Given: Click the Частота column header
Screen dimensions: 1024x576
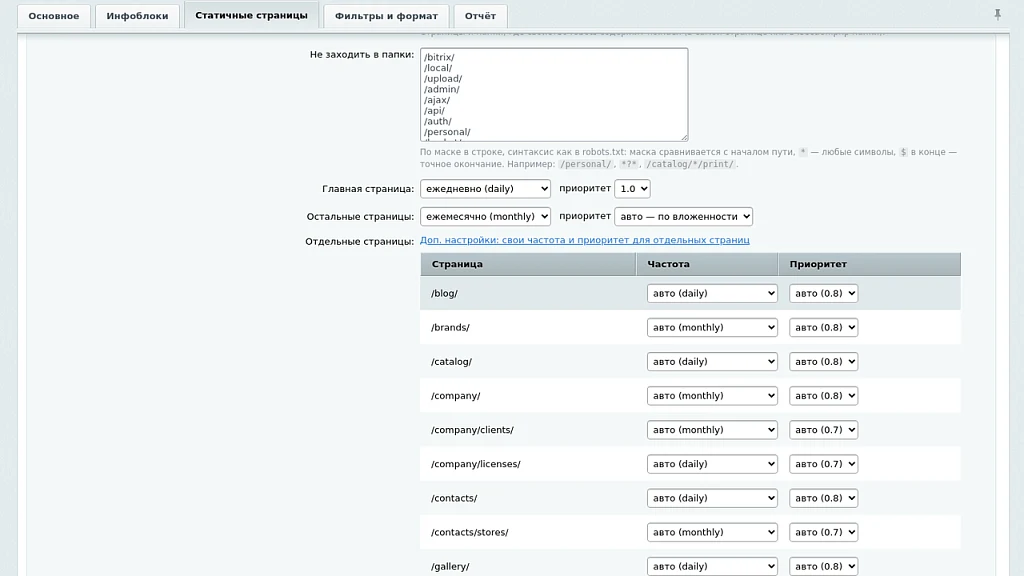Looking at the screenshot, I should click(707, 264).
